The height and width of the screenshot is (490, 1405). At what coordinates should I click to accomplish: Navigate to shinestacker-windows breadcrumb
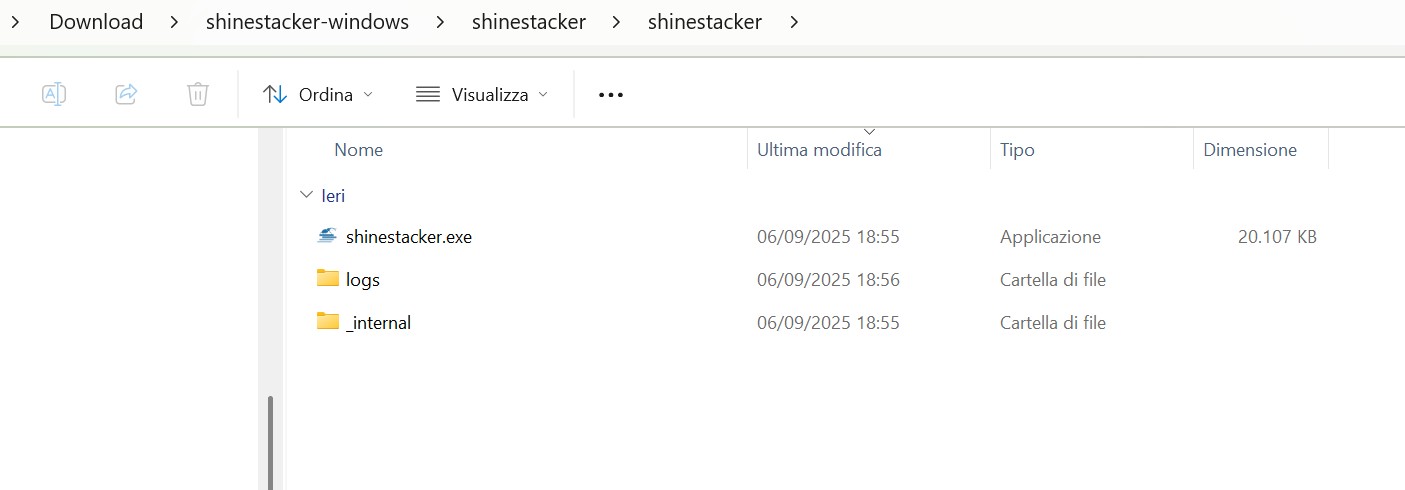307,21
